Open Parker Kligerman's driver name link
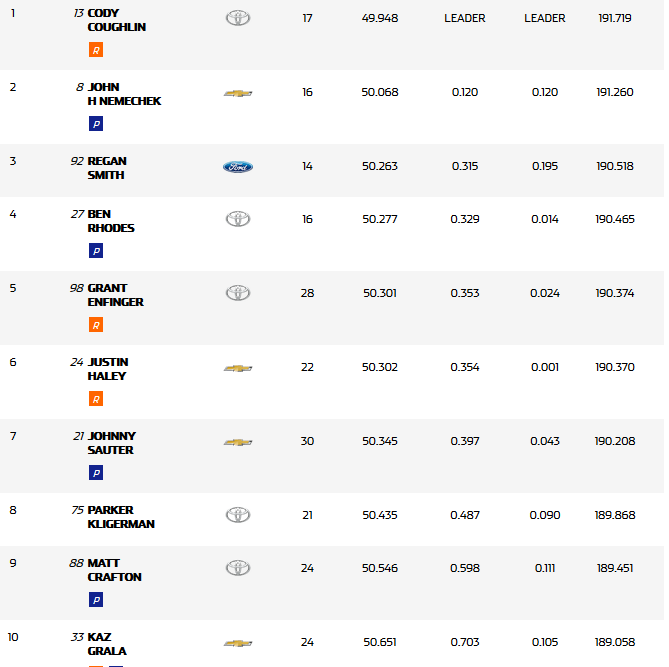This screenshot has width=669, height=667. coord(120,517)
